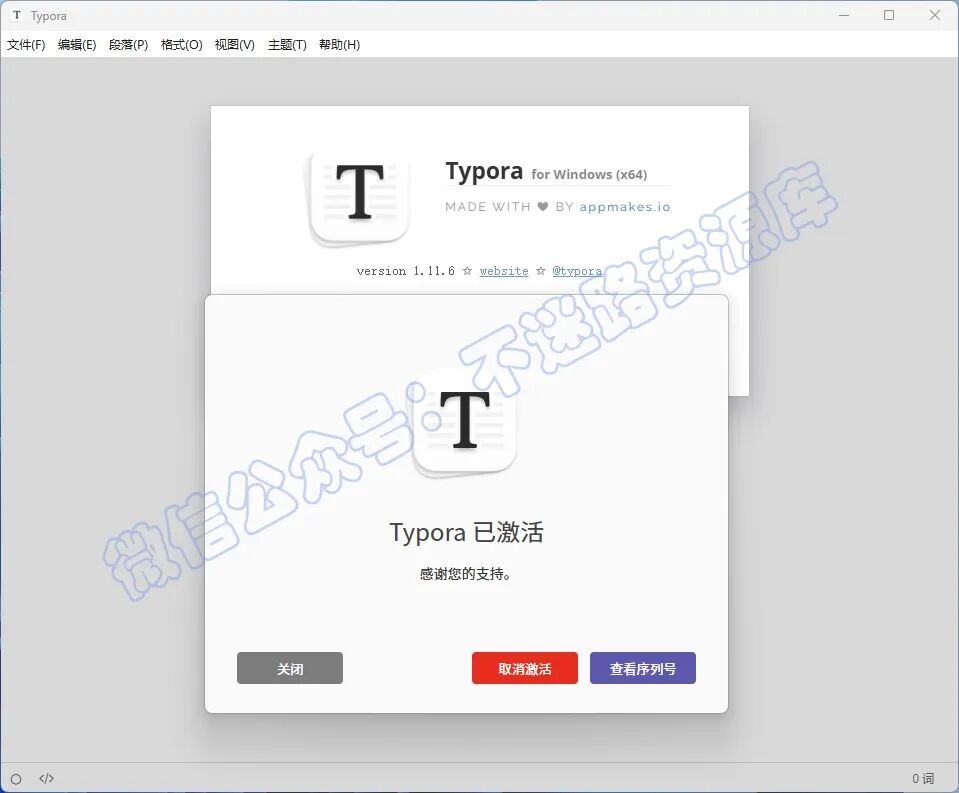Screen dimensions: 959x793
Task: Open the 文件(F) menu
Action: coord(26,45)
